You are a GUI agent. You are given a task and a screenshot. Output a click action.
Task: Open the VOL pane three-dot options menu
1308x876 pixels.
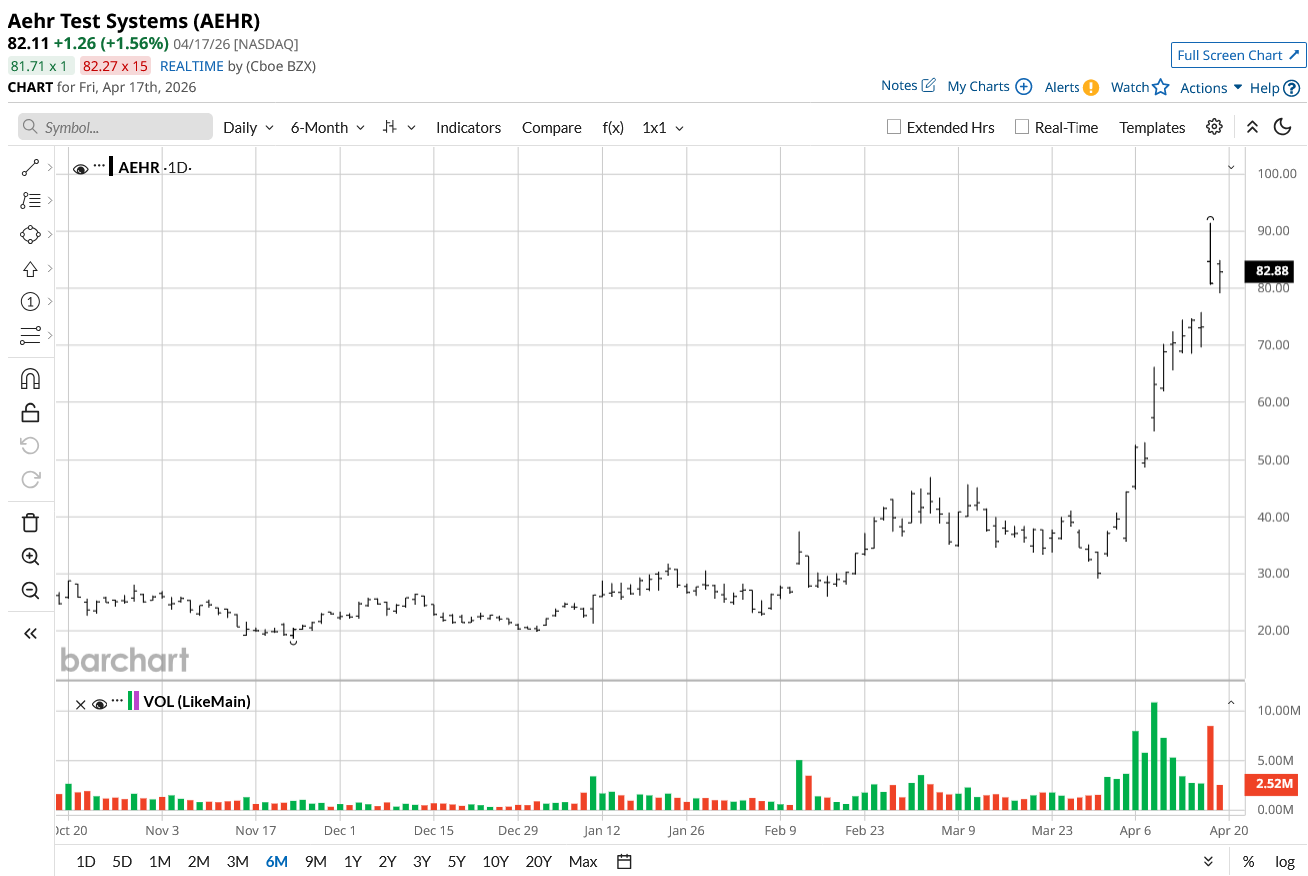coord(117,700)
